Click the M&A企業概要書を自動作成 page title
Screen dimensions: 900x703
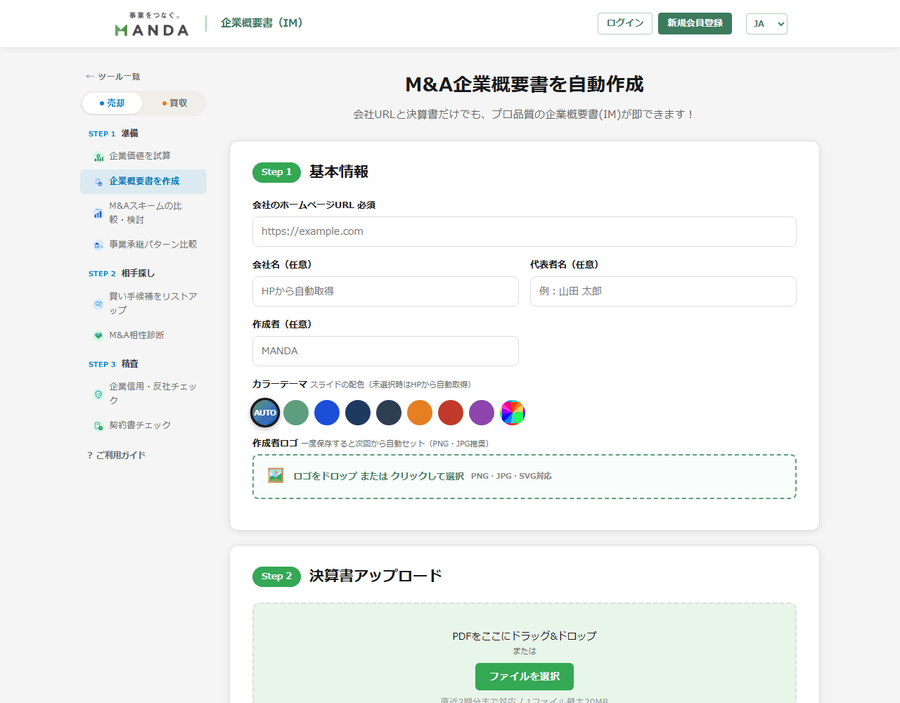(x=524, y=84)
